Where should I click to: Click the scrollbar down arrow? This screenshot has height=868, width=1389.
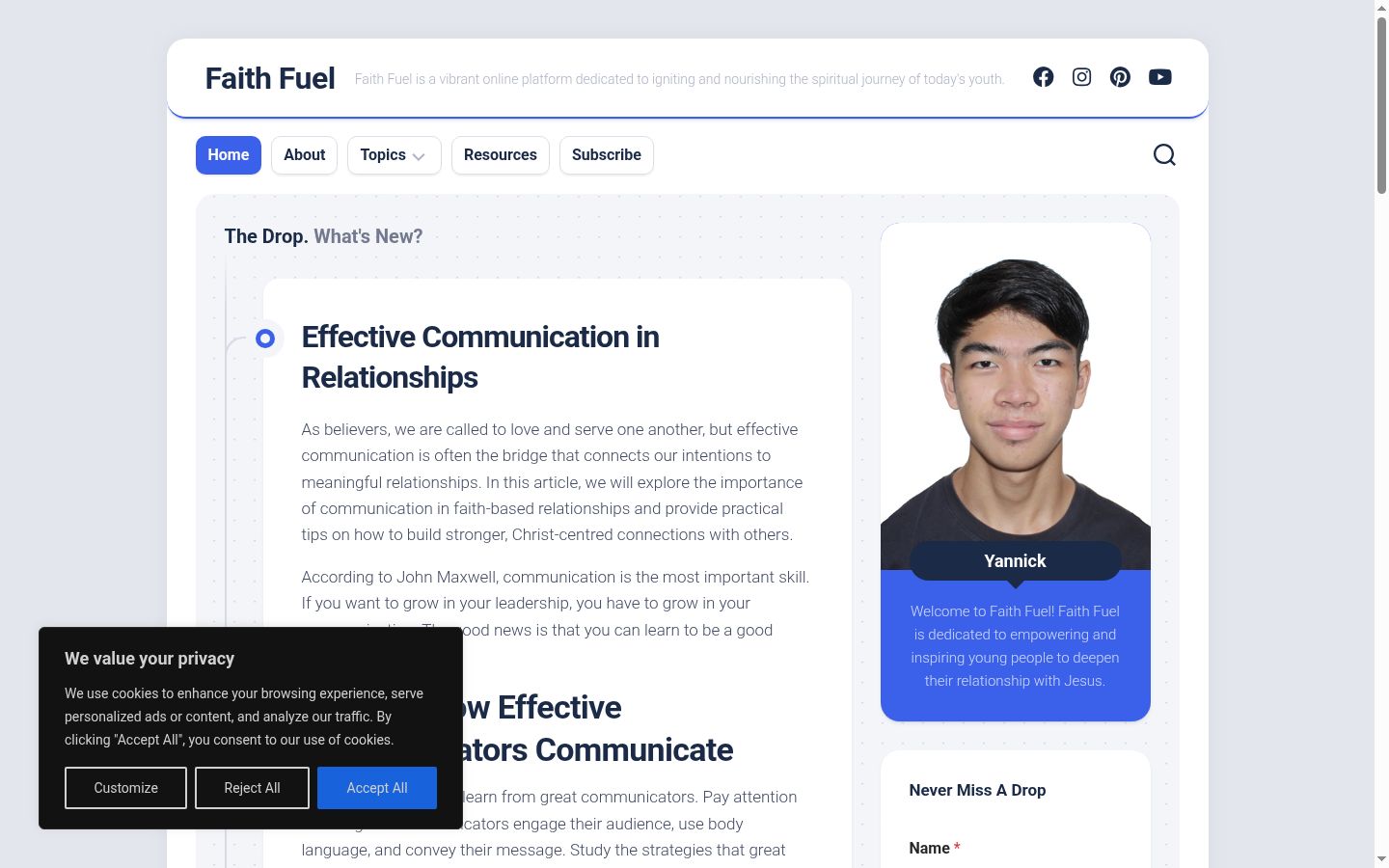[1381, 859]
